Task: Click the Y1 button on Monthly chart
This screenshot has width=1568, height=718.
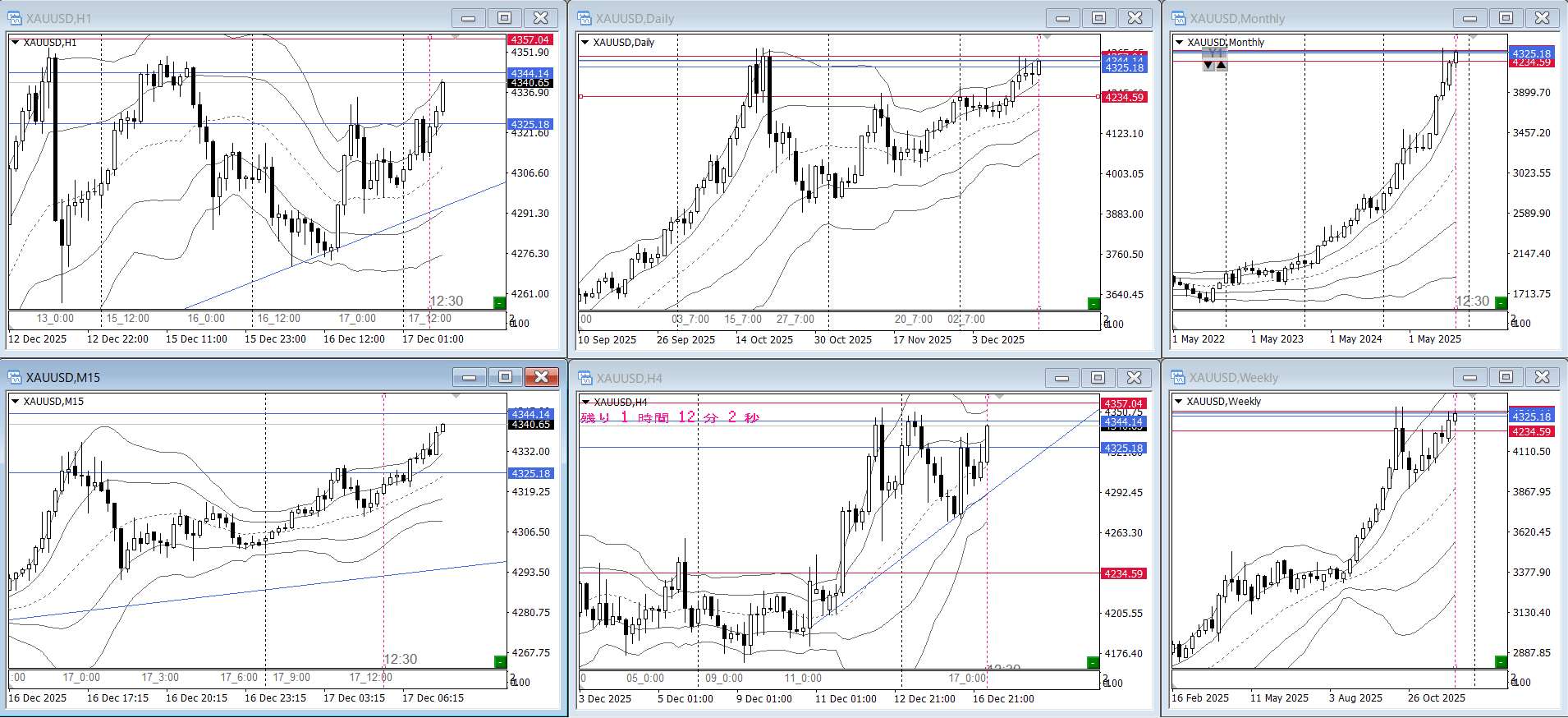Action: [1215, 53]
